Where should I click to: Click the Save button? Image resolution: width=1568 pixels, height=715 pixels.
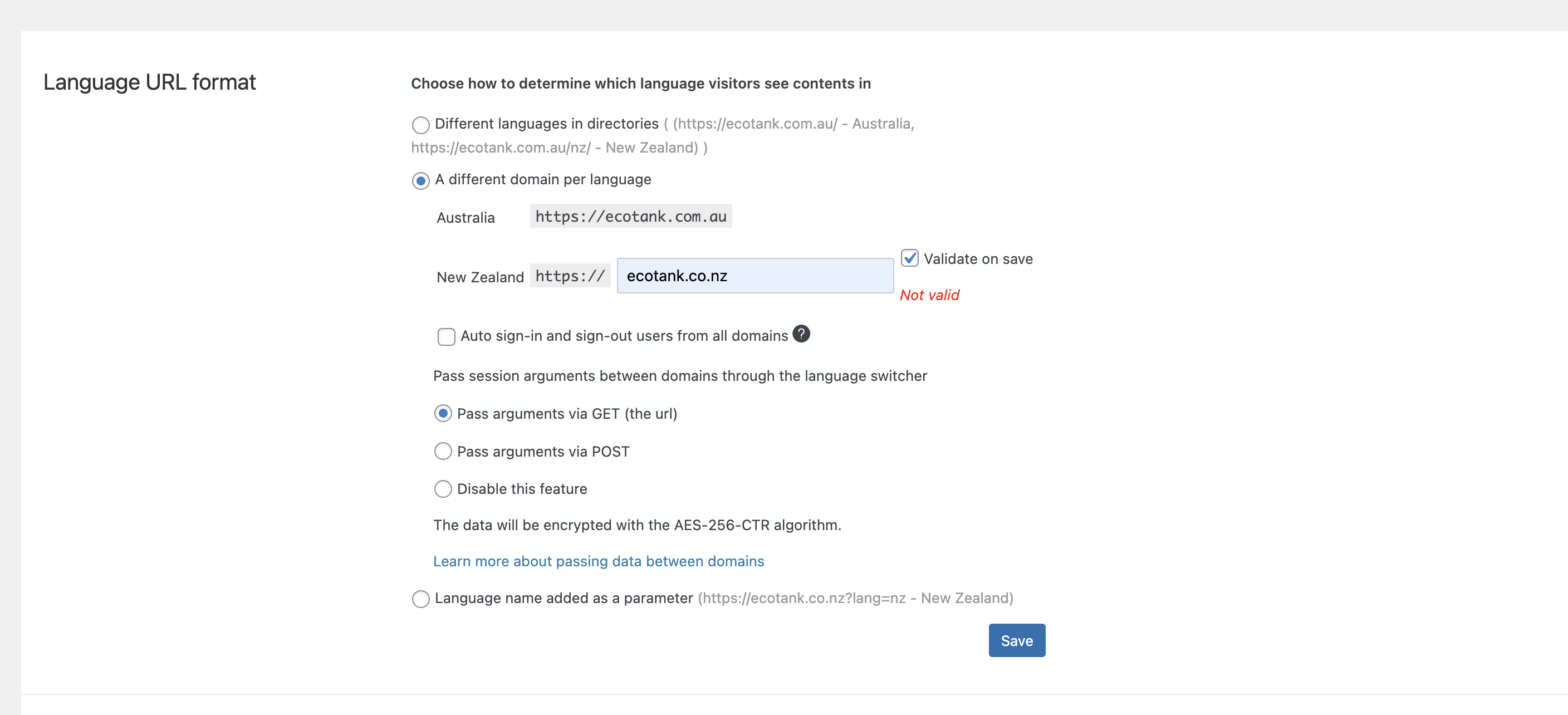click(1017, 640)
